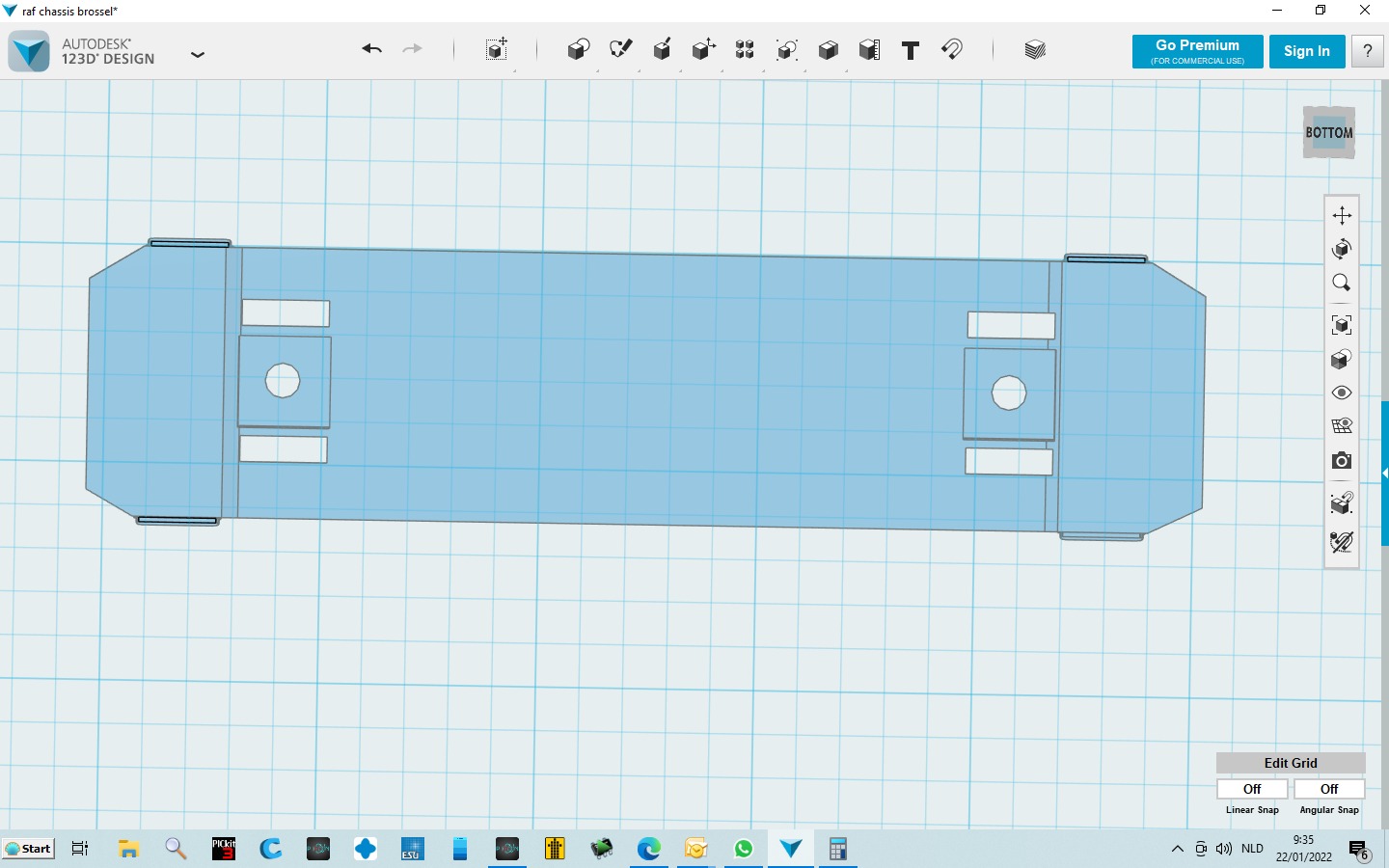Open Task View on taskbar
1389x868 pixels.
80,849
